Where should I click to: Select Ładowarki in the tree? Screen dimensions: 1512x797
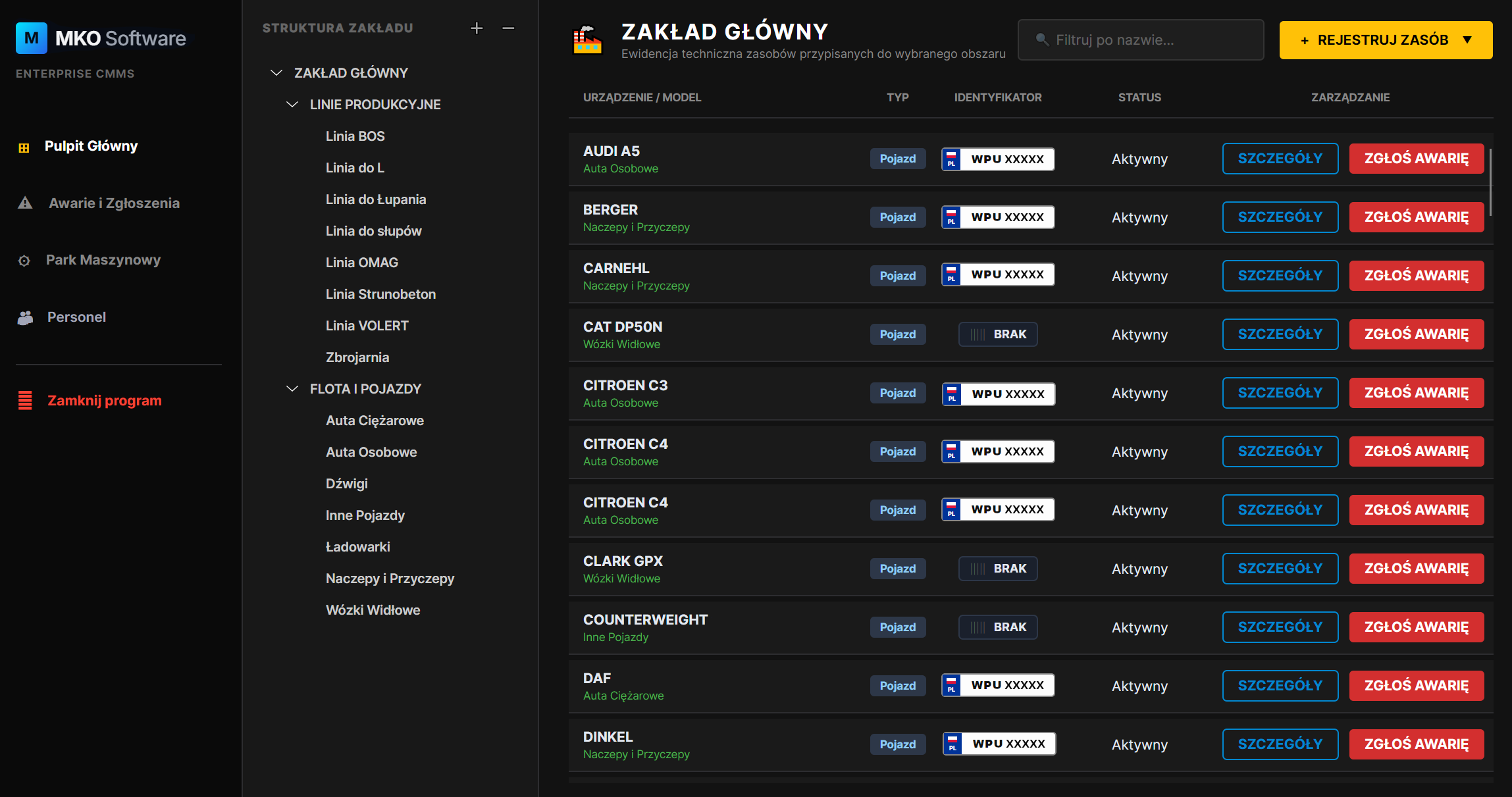[x=358, y=547]
